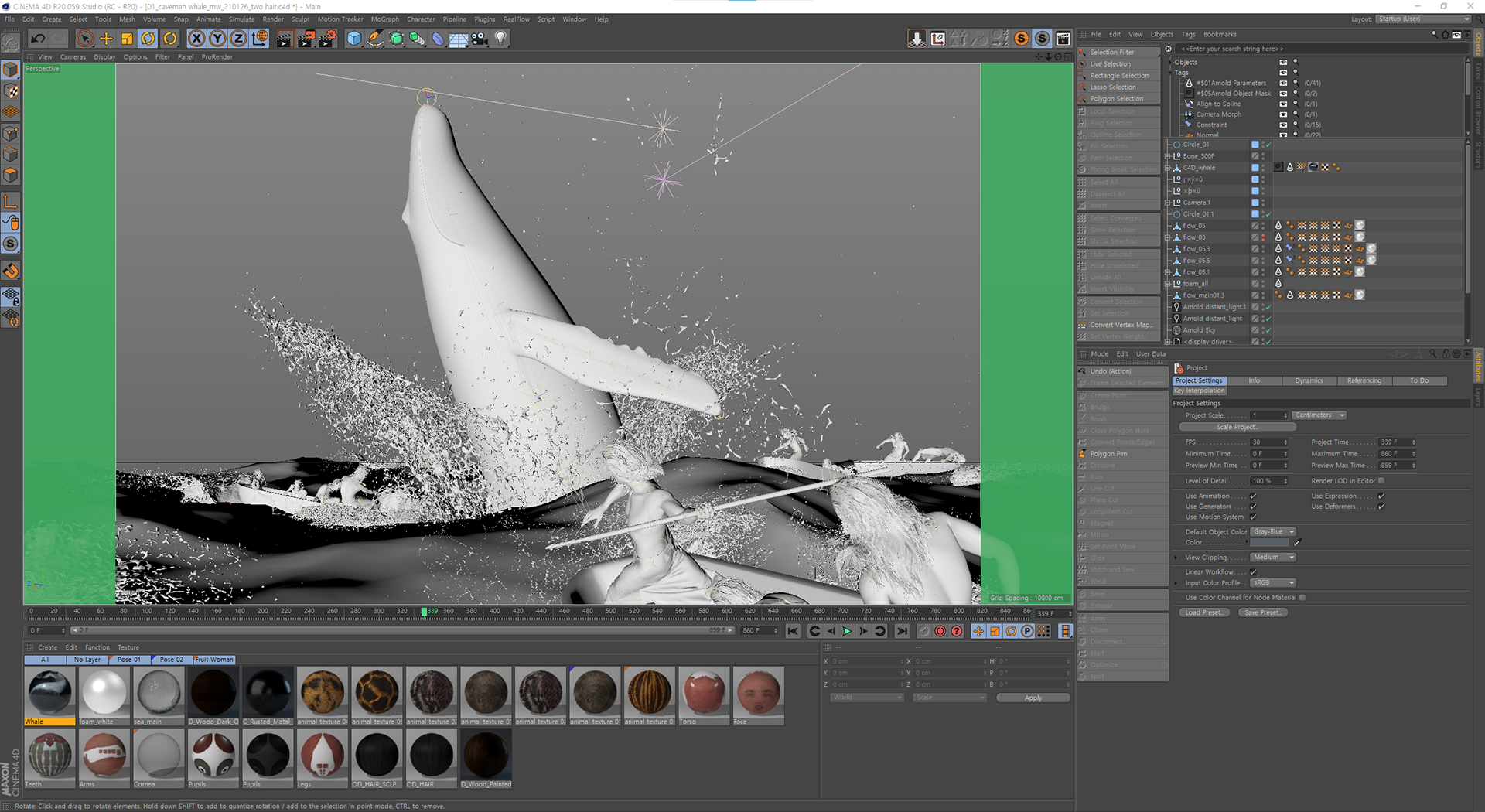This screenshot has width=1485, height=812.
Task: Open the MoGraph menu
Action: pyautogui.click(x=385, y=19)
